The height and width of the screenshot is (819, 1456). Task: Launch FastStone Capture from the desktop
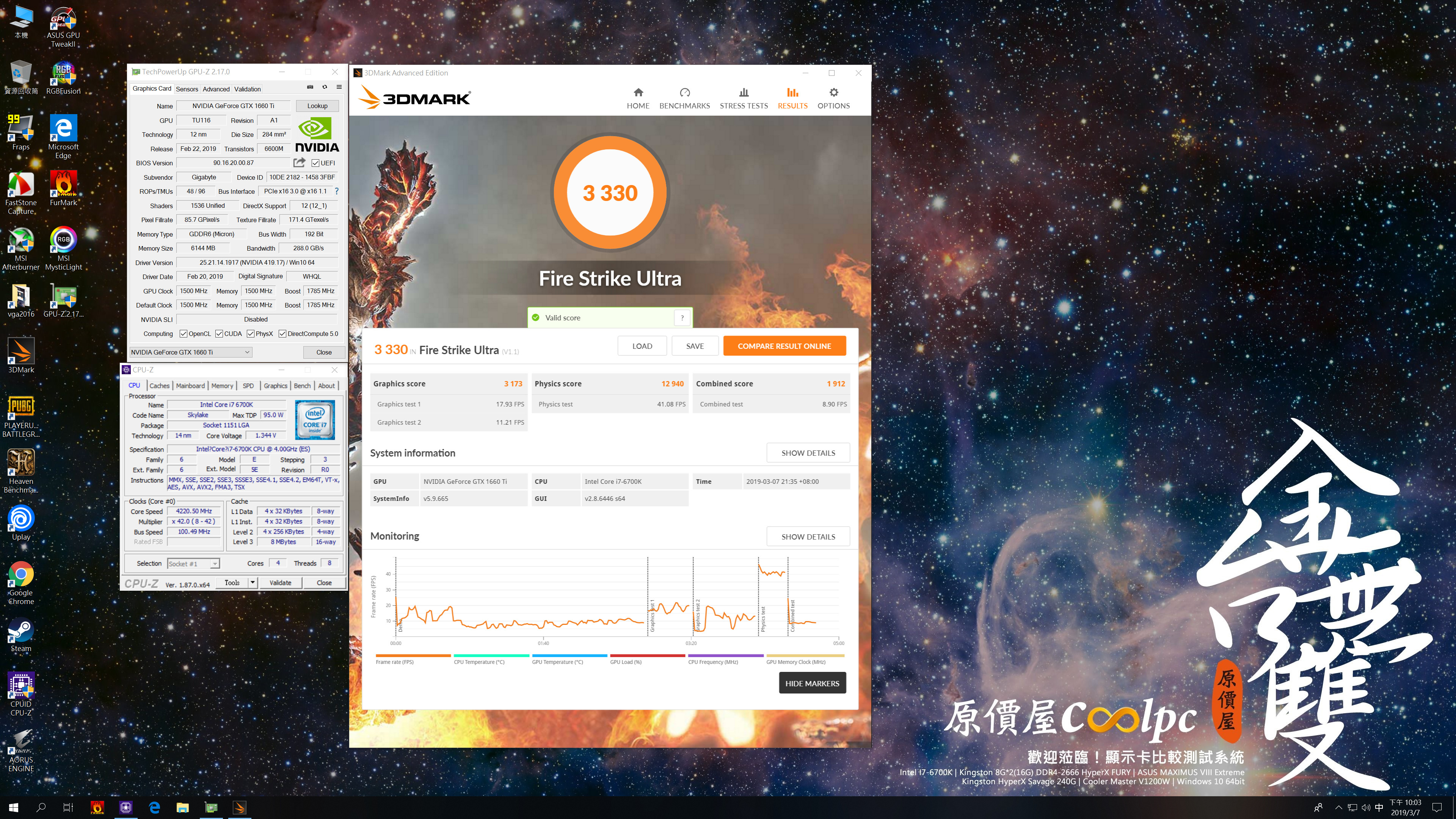point(21,193)
